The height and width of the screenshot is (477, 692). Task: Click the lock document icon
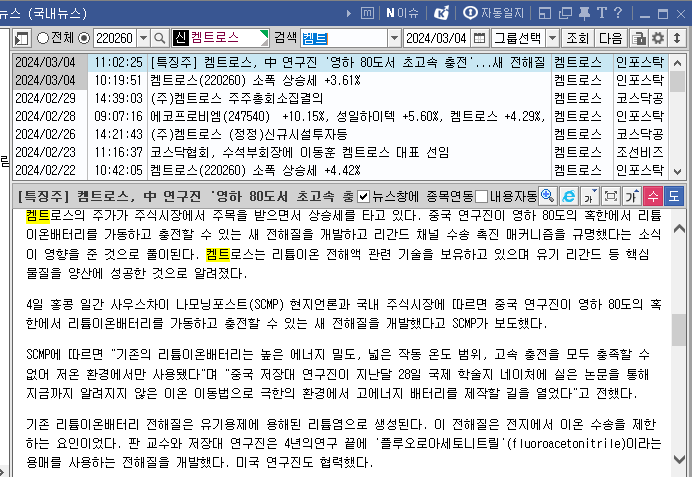[x=638, y=38]
